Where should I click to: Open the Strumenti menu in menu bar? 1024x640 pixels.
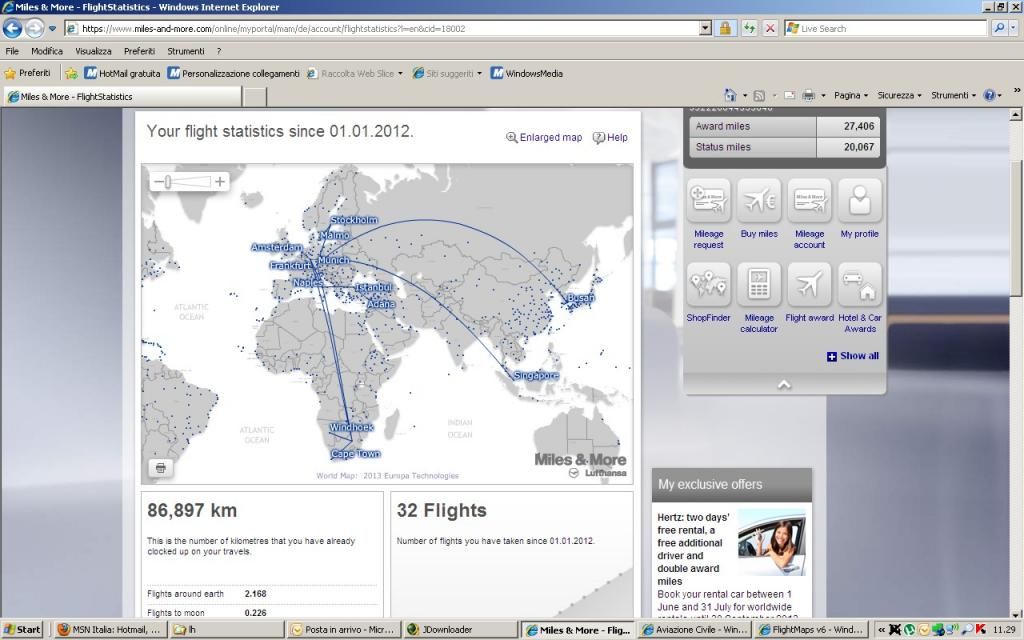click(x=185, y=51)
